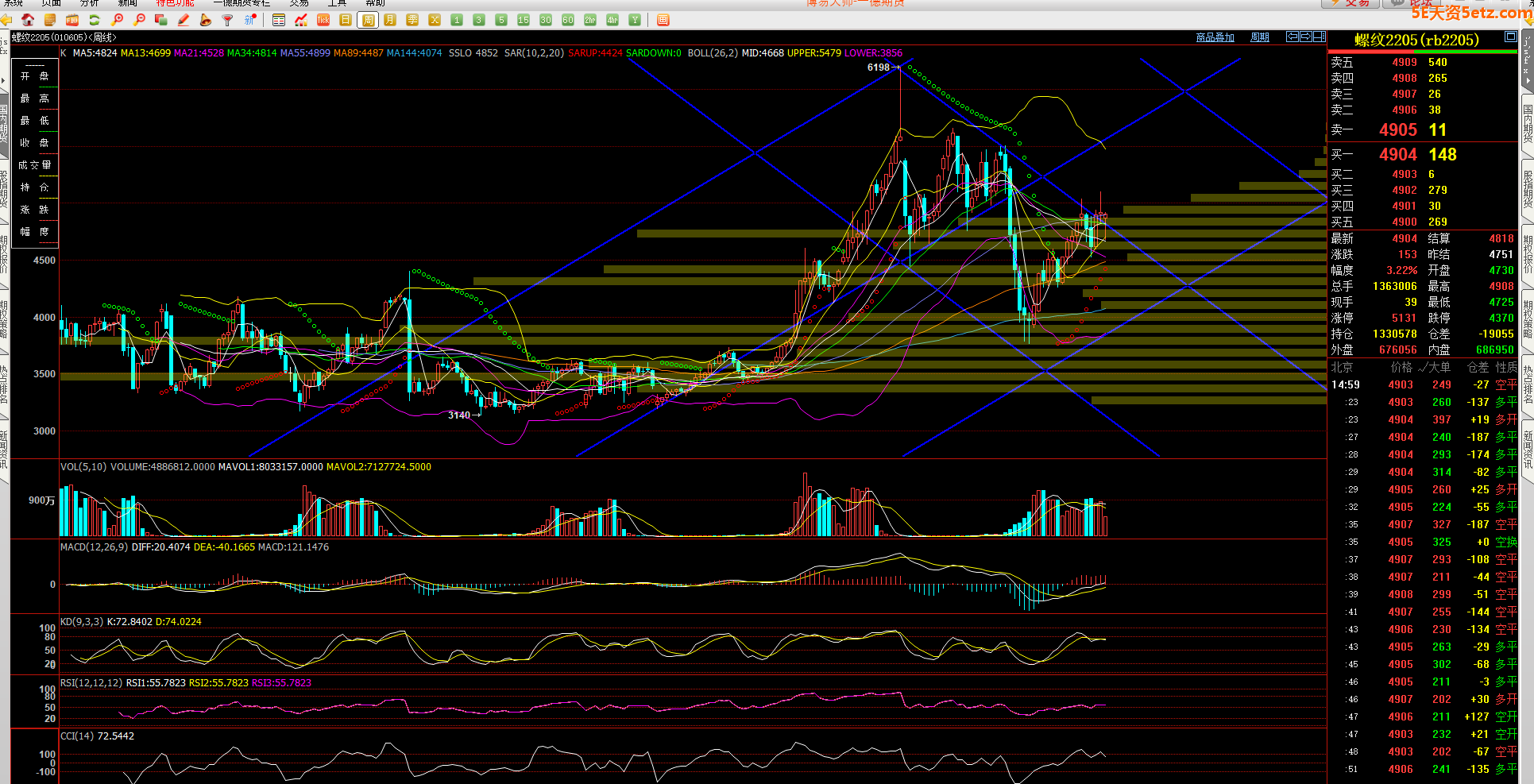Viewport: 1534px width, 784px height.
Task: Open the Tick chart view icon
Action: pos(323,20)
